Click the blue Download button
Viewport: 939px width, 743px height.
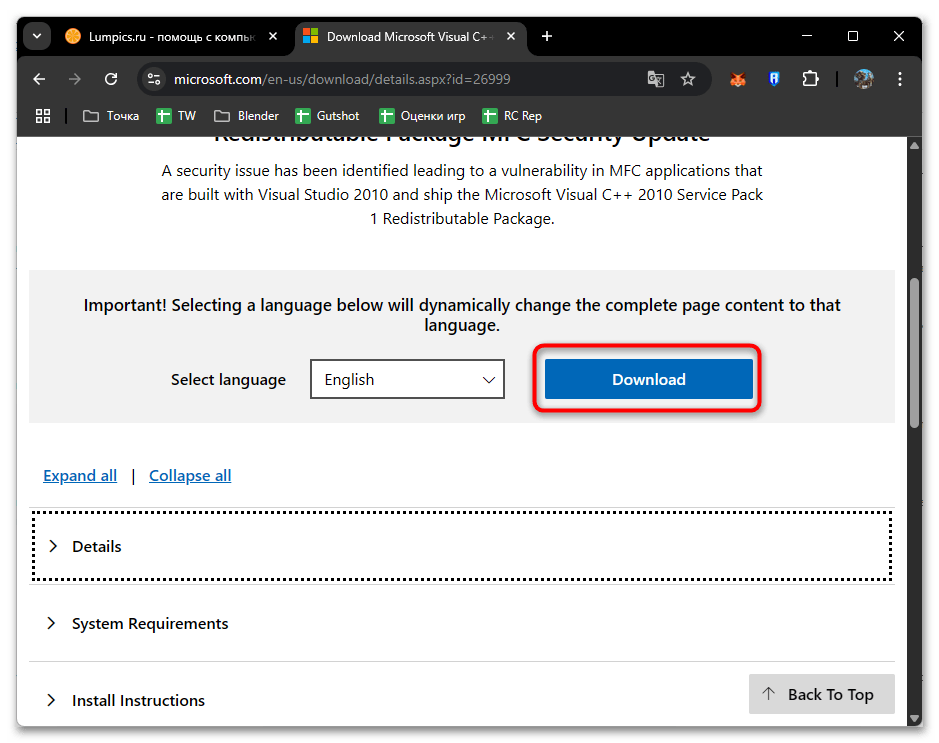649,379
